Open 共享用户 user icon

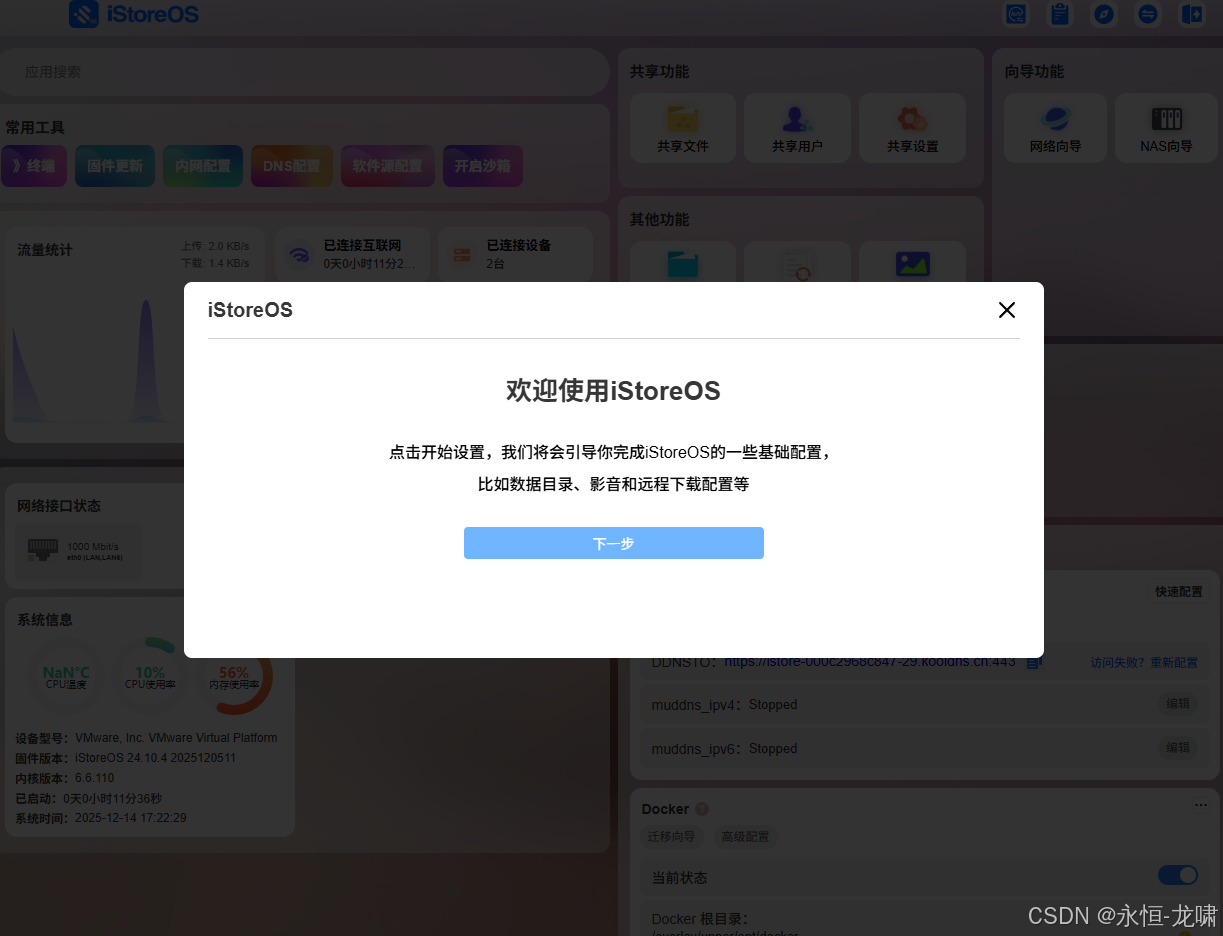click(797, 120)
